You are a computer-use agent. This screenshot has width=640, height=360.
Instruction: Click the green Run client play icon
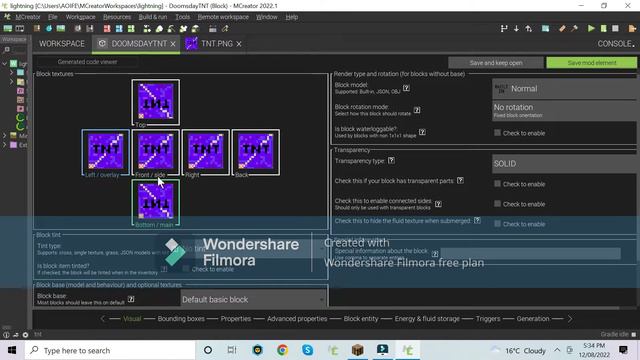pos(591,29)
